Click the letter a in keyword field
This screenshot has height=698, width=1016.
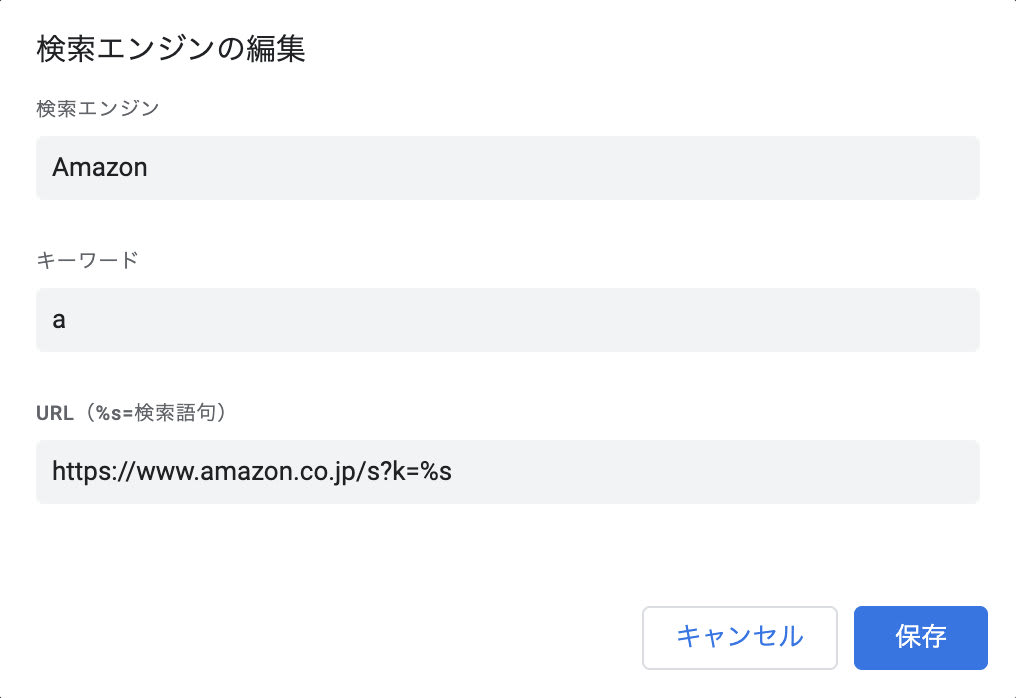(x=59, y=321)
